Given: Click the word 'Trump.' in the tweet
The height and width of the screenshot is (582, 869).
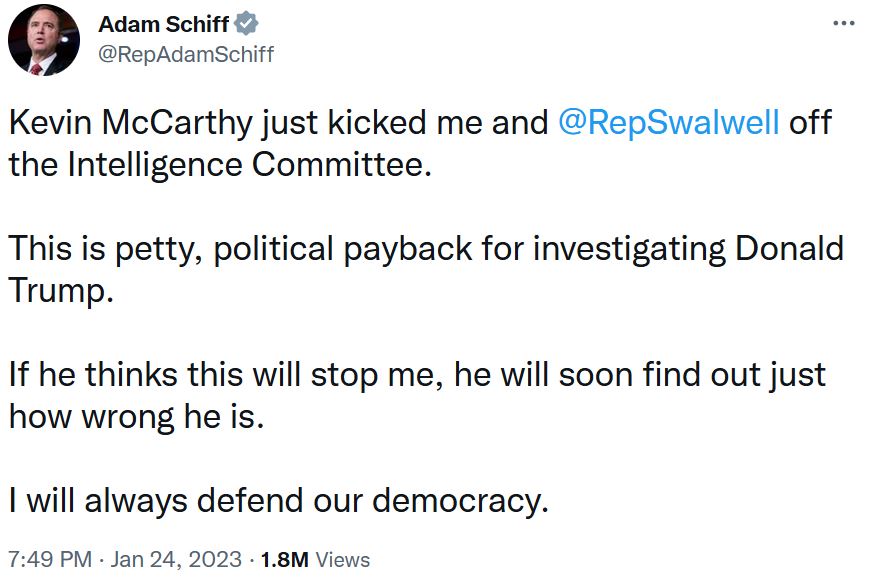Looking at the screenshot, I should click(61, 291).
